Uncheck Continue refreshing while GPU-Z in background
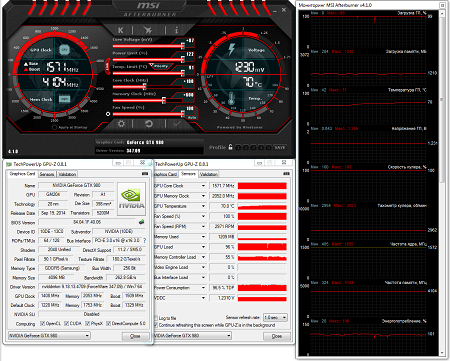This screenshot has height=361, width=450. [155, 325]
